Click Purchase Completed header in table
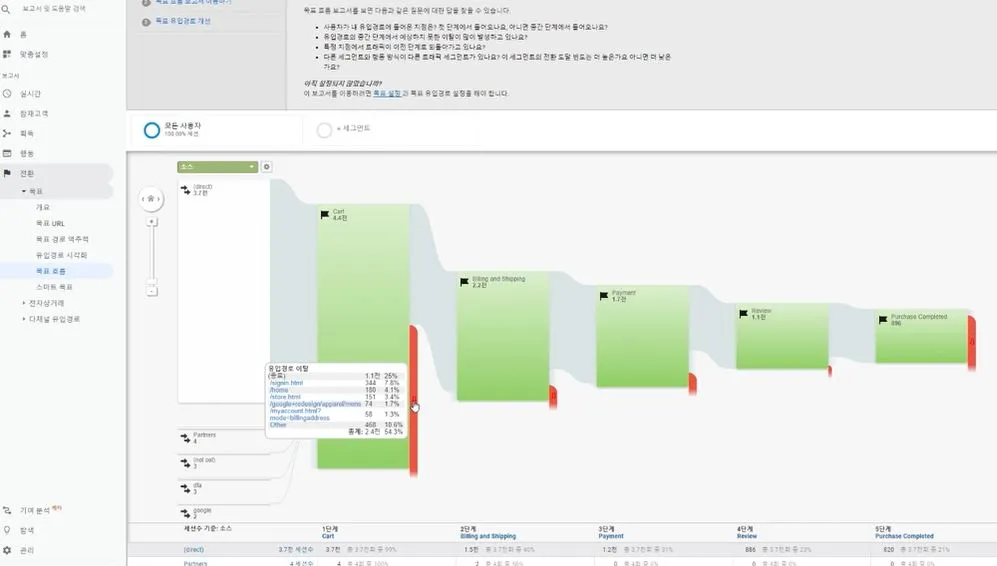This screenshot has width=997, height=566. click(x=904, y=536)
